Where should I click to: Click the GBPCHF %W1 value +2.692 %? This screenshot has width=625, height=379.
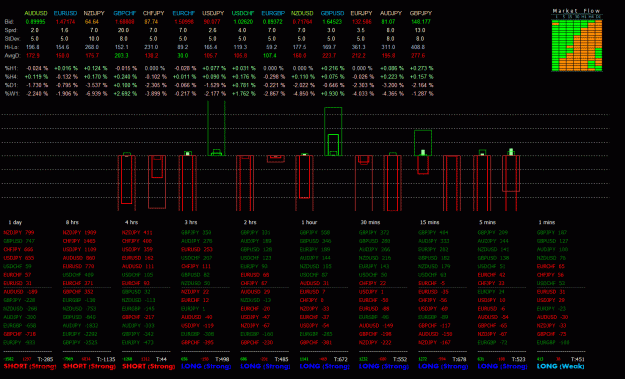click(125, 93)
